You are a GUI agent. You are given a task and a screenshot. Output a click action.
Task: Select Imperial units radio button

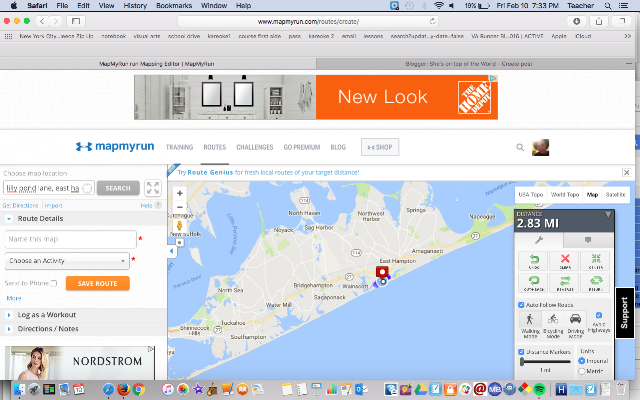pos(582,361)
